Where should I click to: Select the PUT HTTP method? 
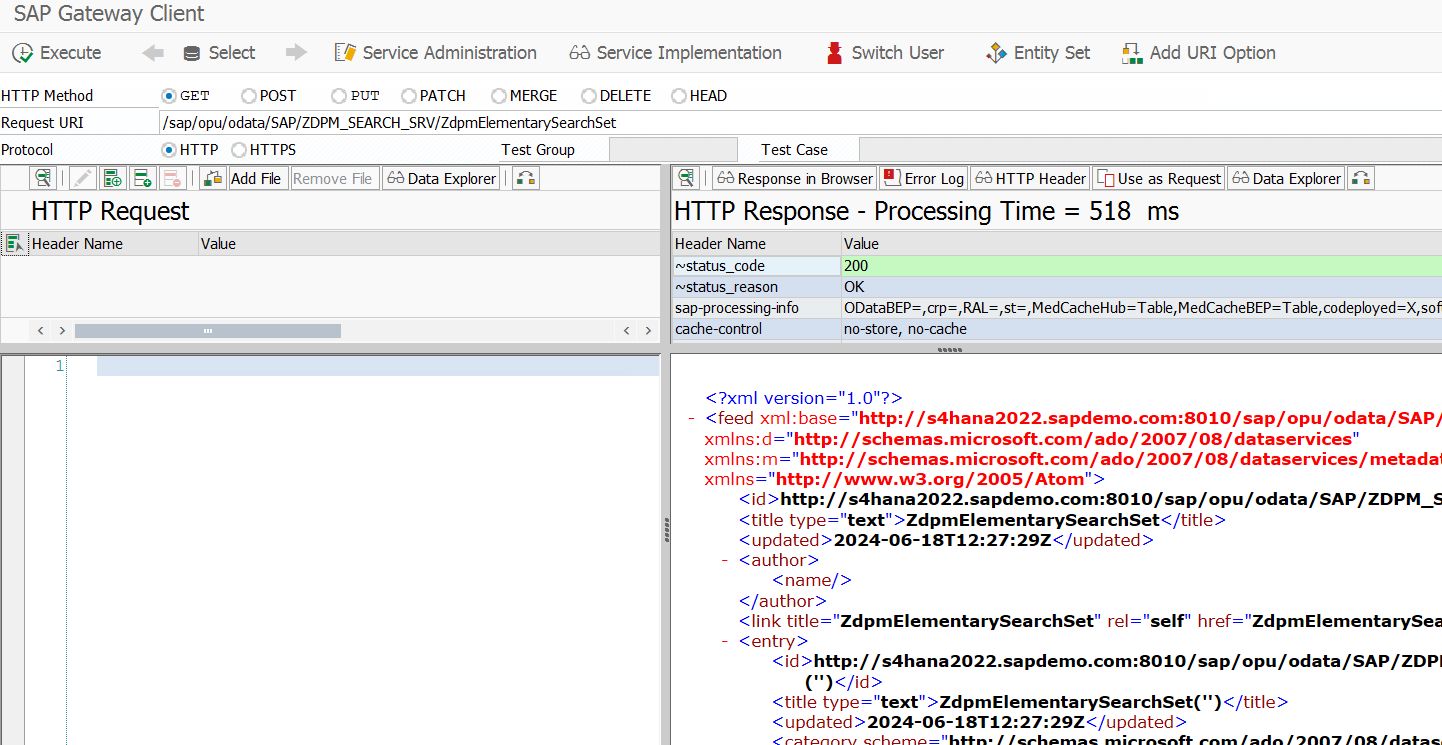(x=339, y=96)
